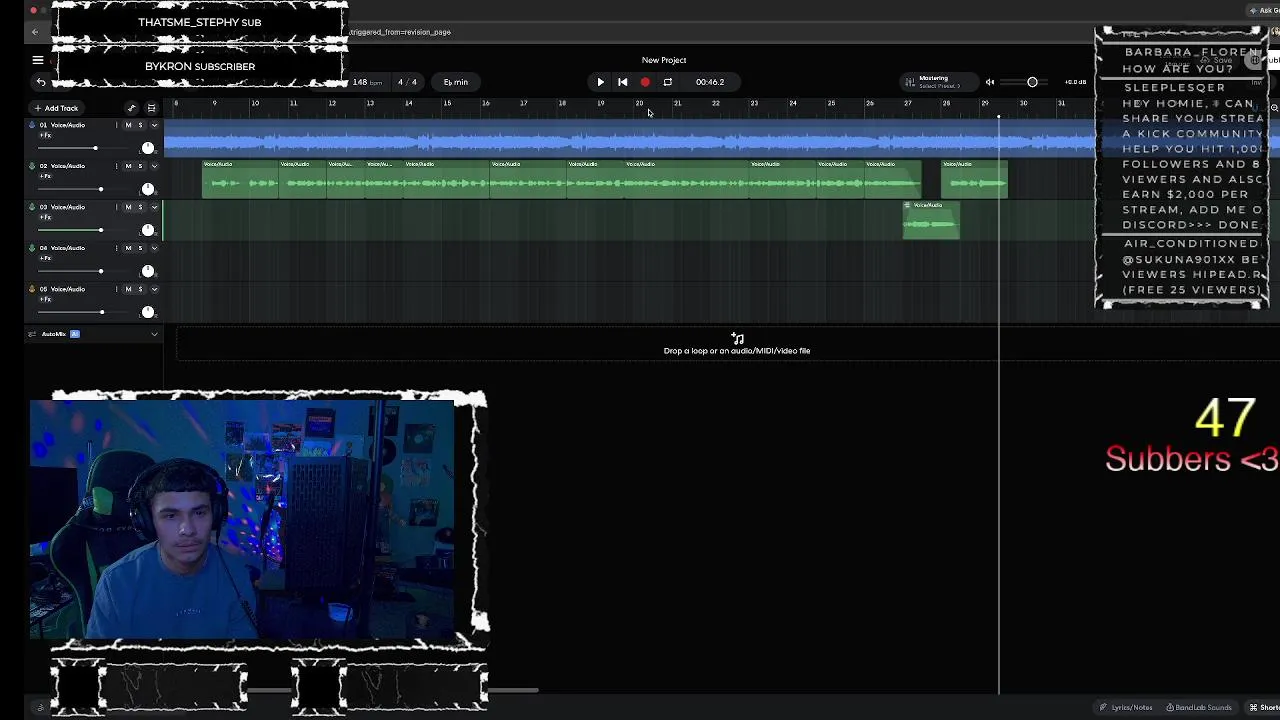The height and width of the screenshot is (720, 1280).
Task: Expand track 01 chevron
Action: pyautogui.click(x=154, y=125)
